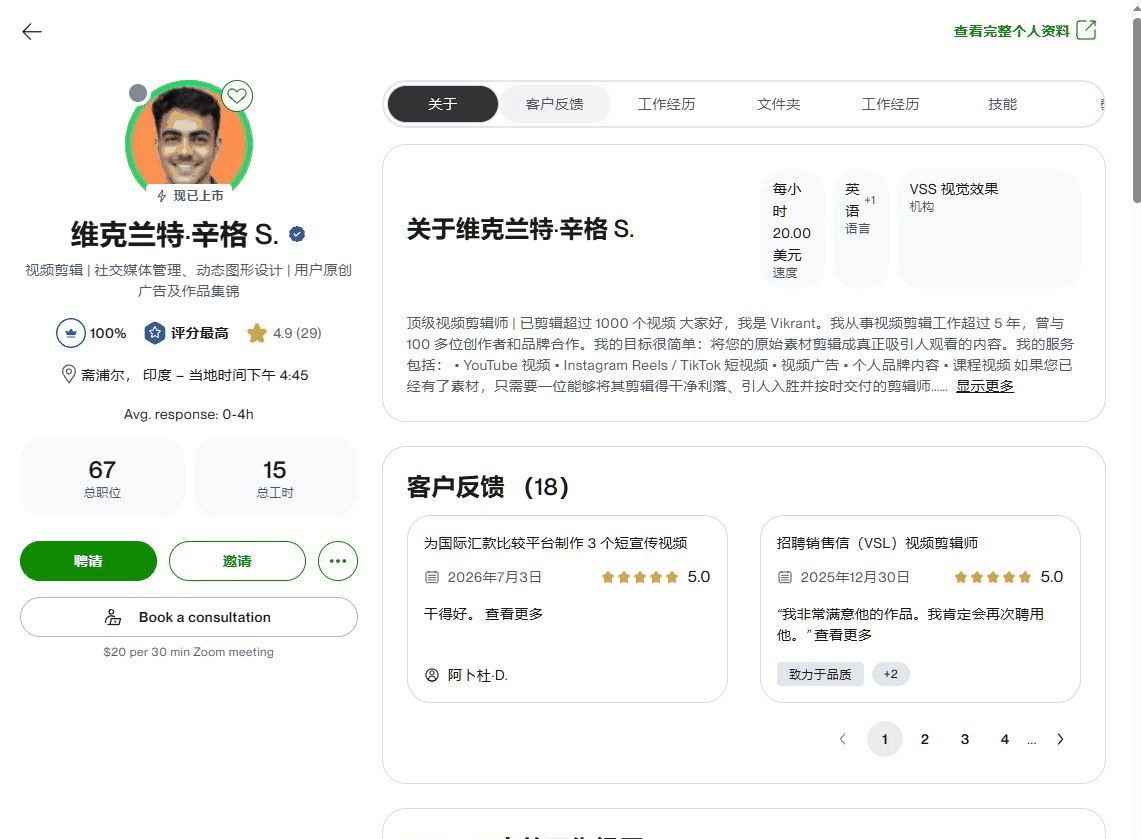
Task: Go back using the left arrow icon
Action: point(32,31)
